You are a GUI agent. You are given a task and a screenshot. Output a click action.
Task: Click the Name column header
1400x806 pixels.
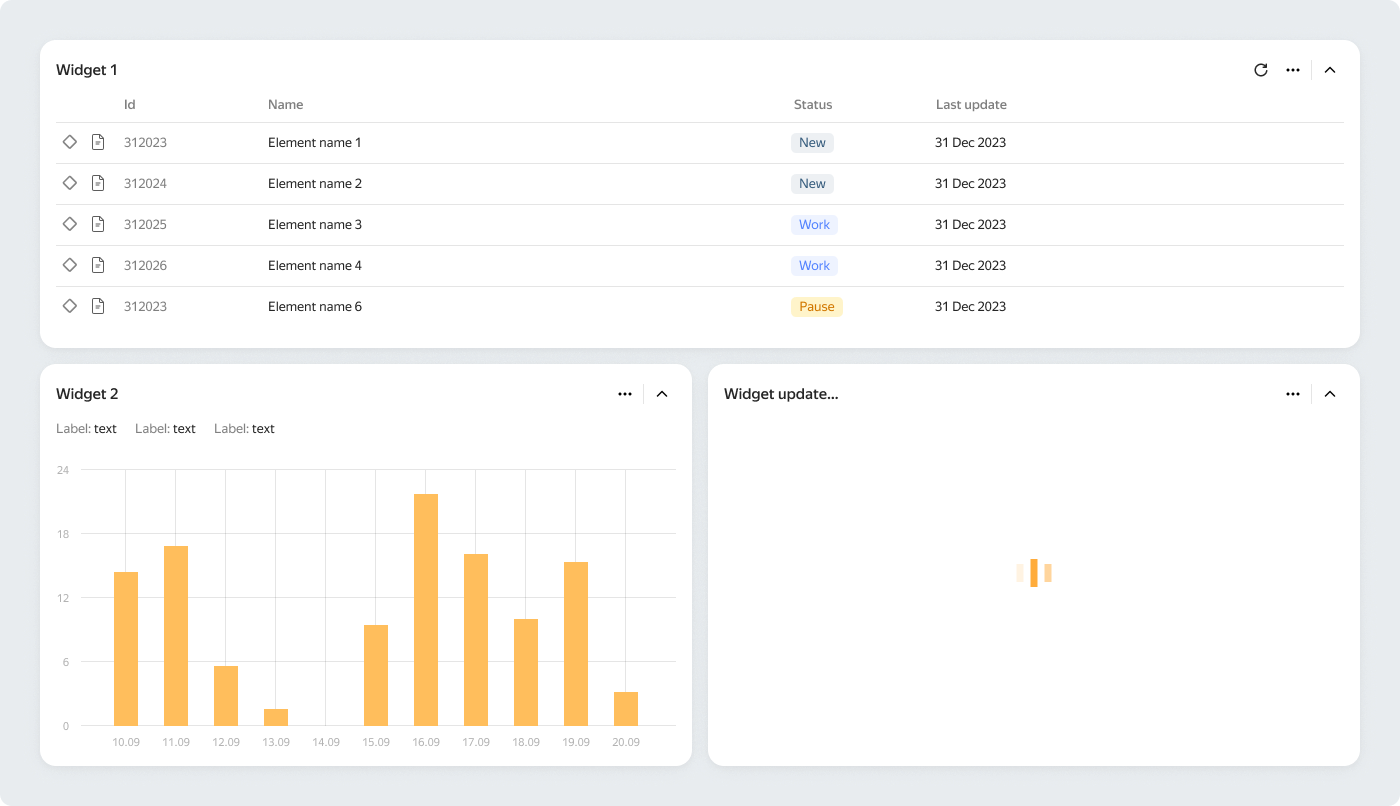[285, 105]
